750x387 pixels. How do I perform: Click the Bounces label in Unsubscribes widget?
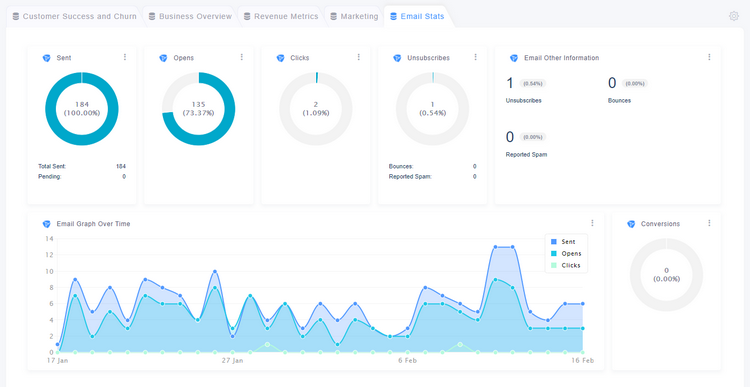click(x=401, y=166)
